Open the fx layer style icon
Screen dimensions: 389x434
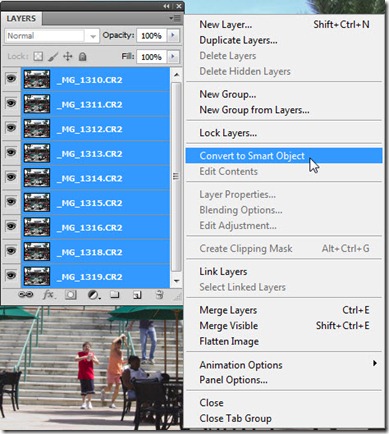point(49,295)
